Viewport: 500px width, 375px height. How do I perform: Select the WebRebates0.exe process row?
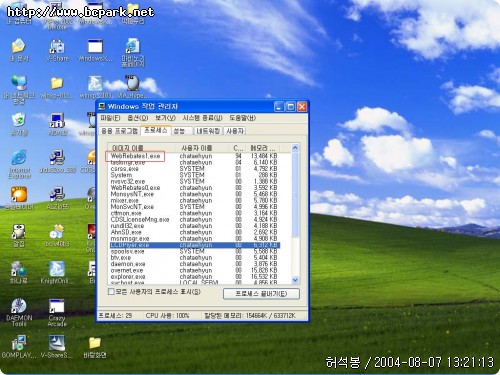pos(195,188)
